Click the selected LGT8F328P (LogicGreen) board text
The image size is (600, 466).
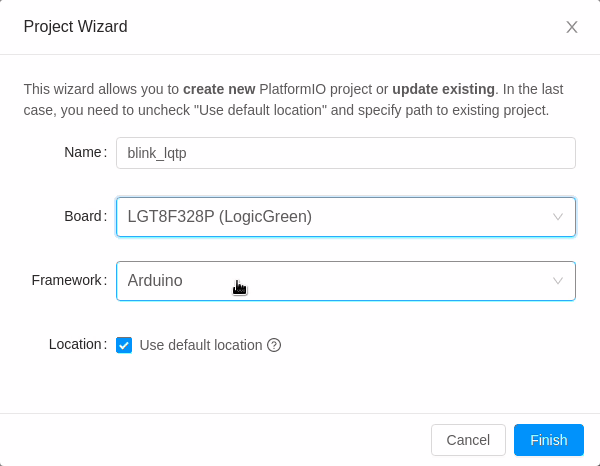(x=219, y=217)
